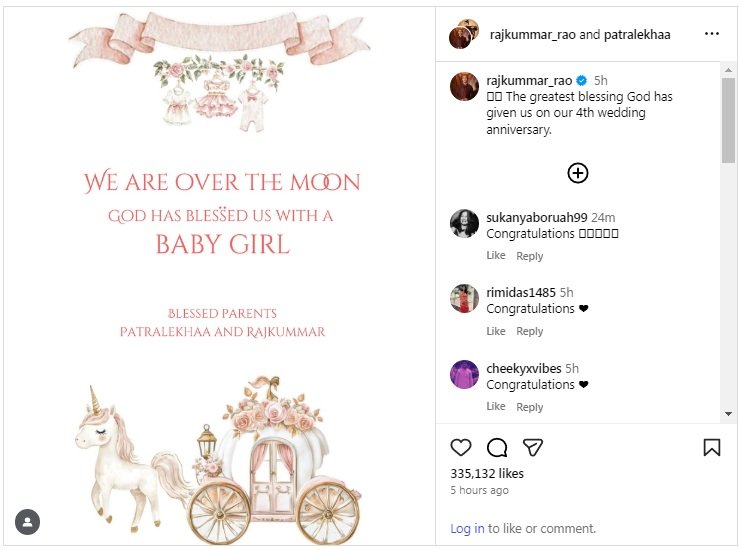Open rimidas1485's profile avatar
The width and height of the screenshot is (740, 550).
[465, 298]
